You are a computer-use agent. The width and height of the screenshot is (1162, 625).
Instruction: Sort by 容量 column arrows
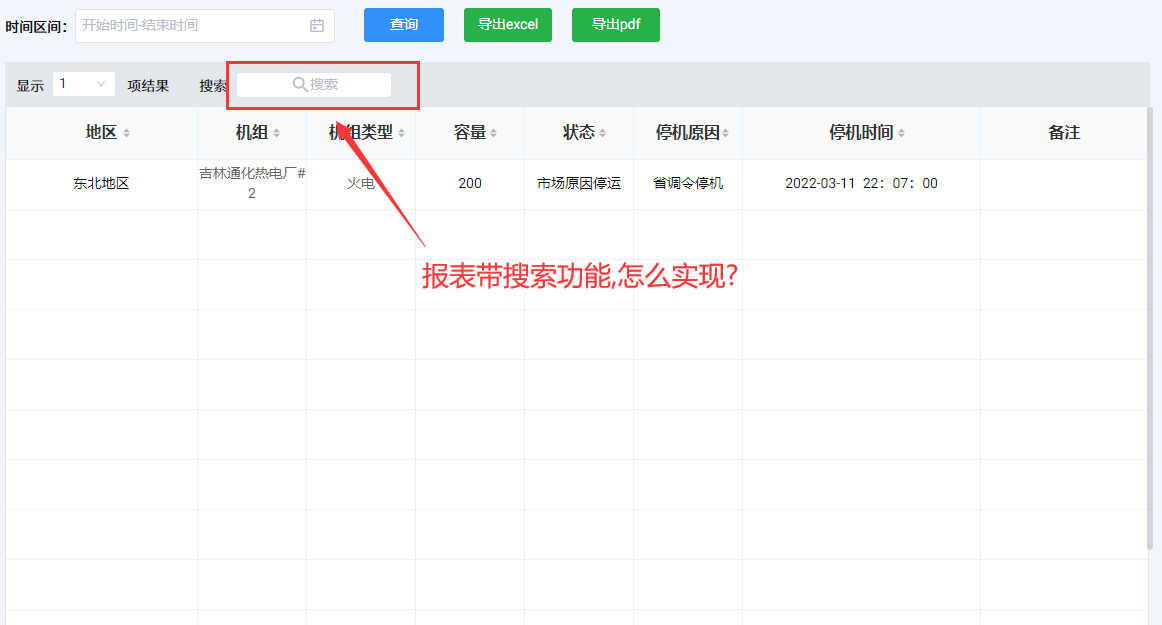(494, 133)
